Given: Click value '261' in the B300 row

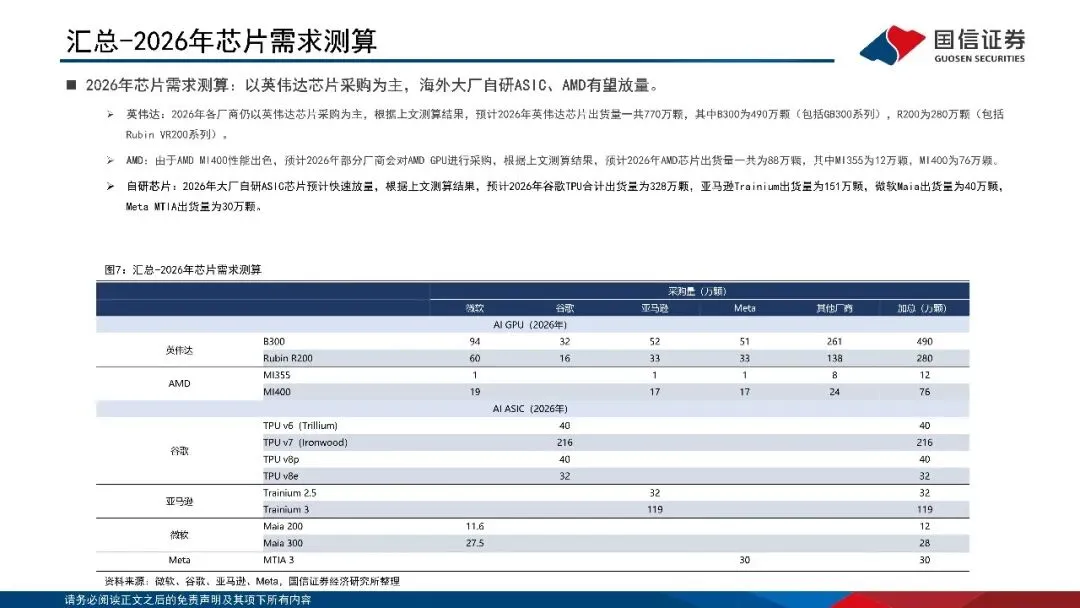Looking at the screenshot, I should (x=834, y=341).
